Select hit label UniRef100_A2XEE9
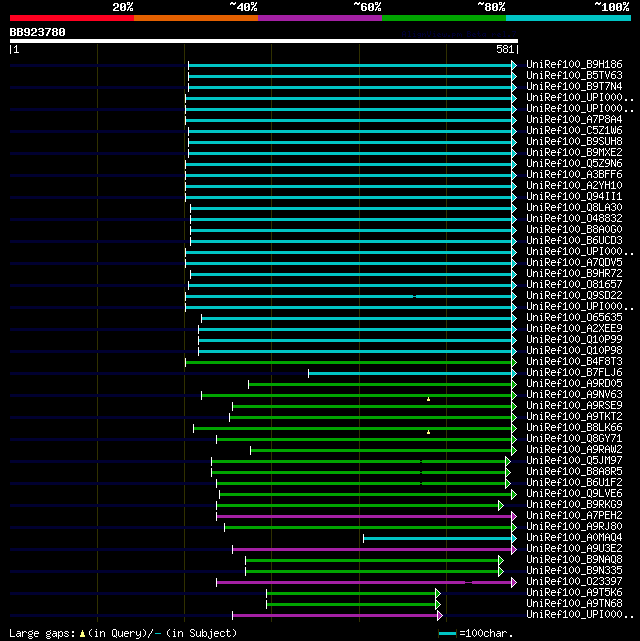This screenshot has width=640, height=641. click(x=574, y=329)
